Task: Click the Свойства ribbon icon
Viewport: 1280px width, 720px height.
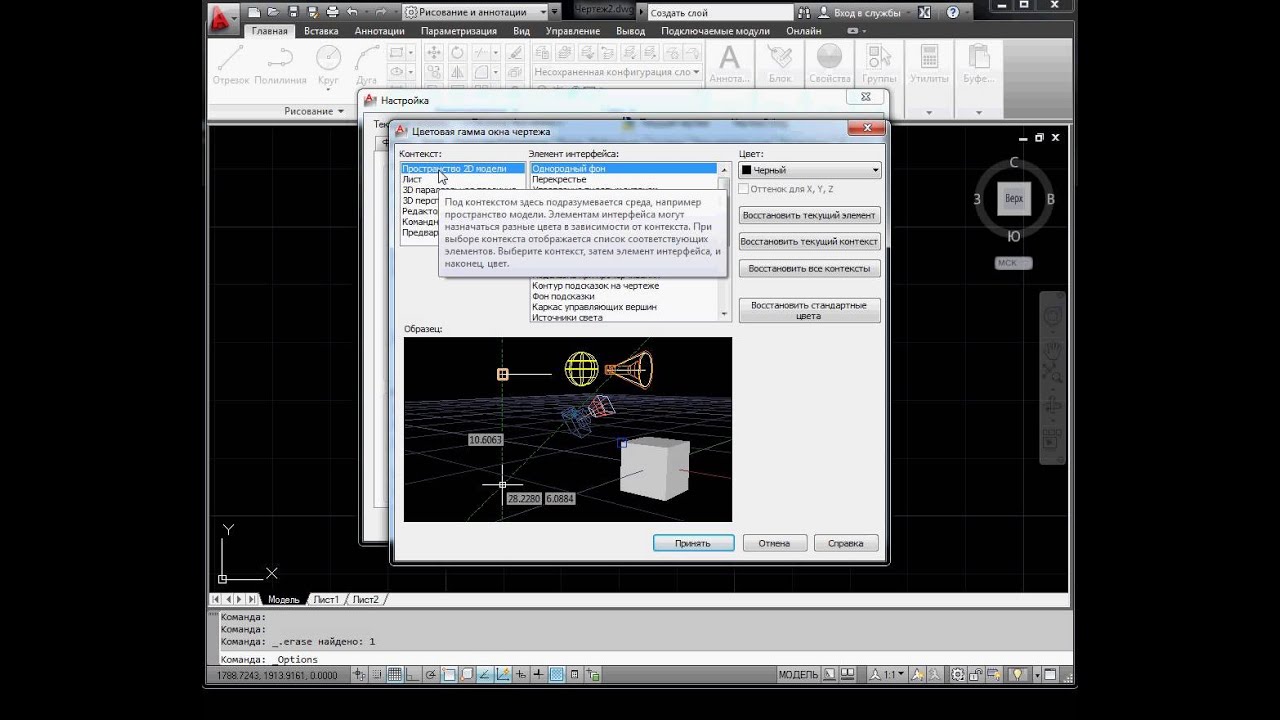Action: pos(829,64)
